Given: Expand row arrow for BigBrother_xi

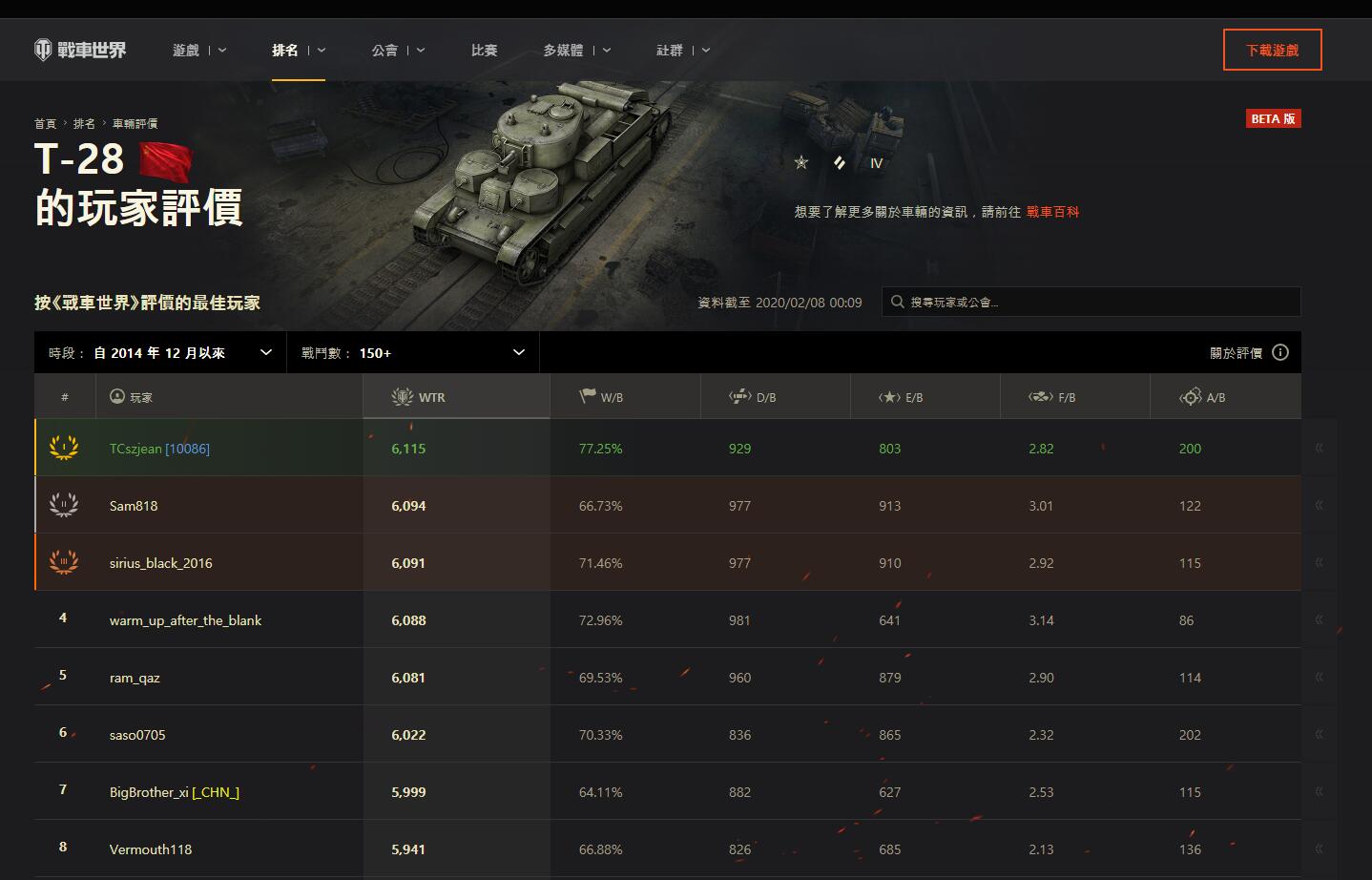Looking at the screenshot, I should pyautogui.click(x=1319, y=791).
